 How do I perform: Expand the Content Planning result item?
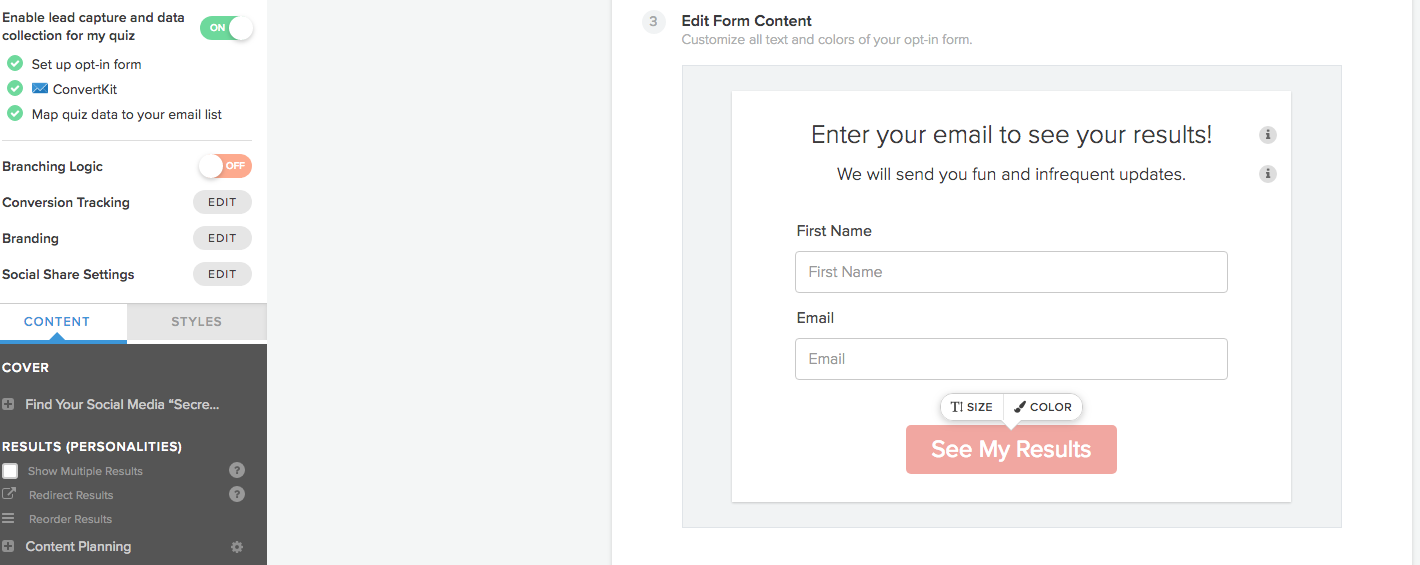point(9,547)
